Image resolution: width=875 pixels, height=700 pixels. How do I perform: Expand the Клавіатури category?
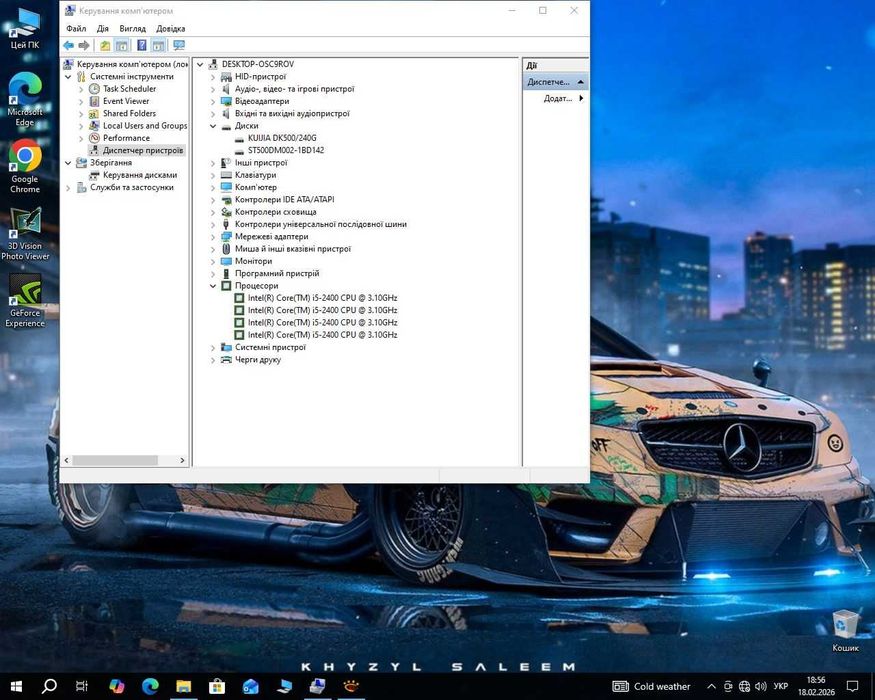213,175
